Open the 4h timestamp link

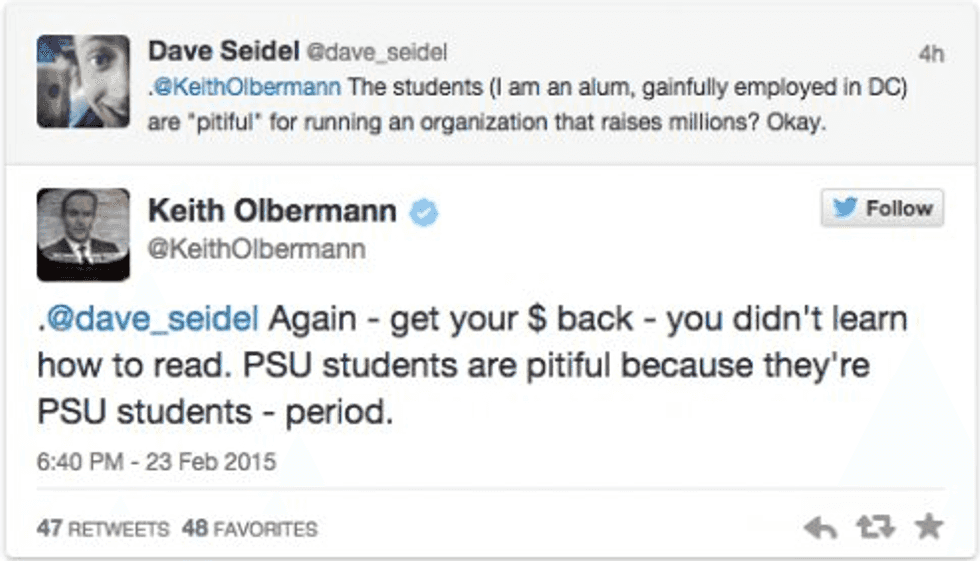click(930, 54)
